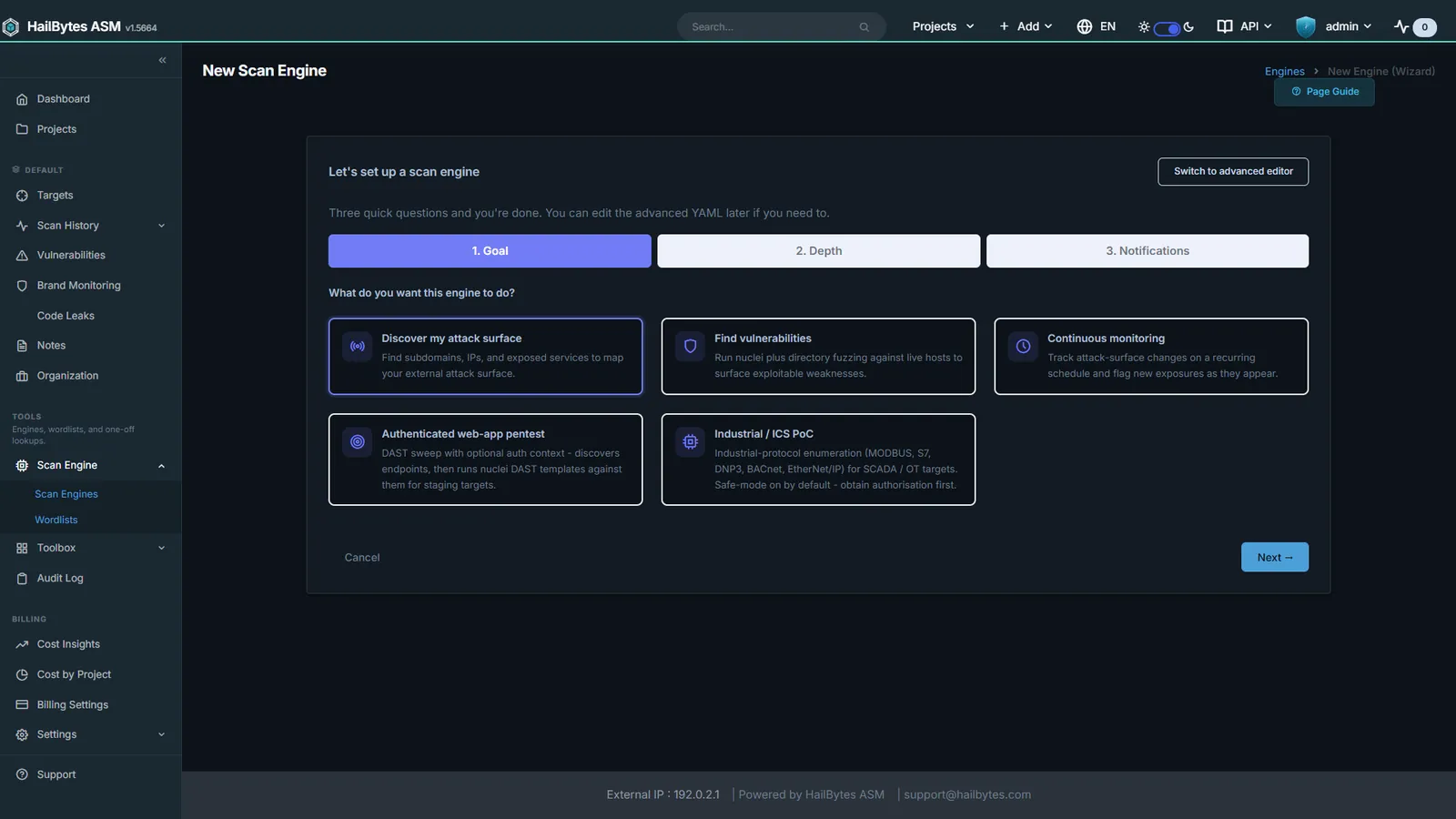
Task: Select the Continuous monitoring goal card
Action: point(1151,356)
